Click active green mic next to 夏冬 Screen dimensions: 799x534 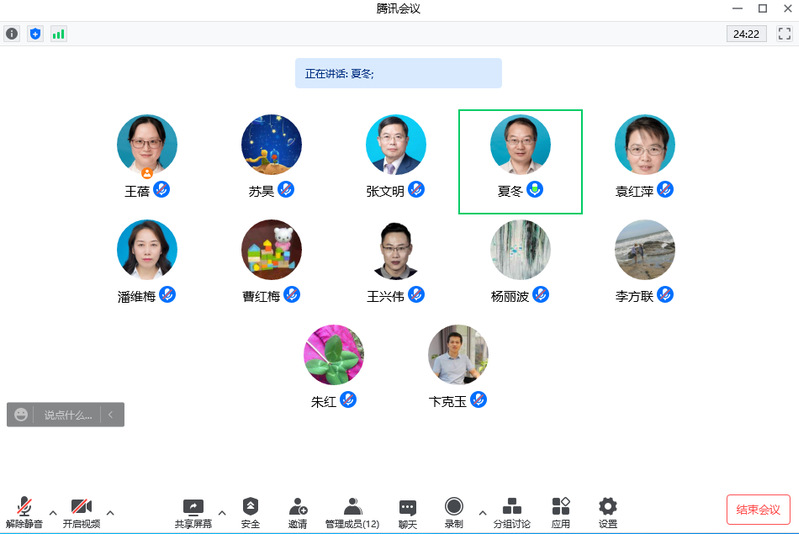click(x=535, y=190)
